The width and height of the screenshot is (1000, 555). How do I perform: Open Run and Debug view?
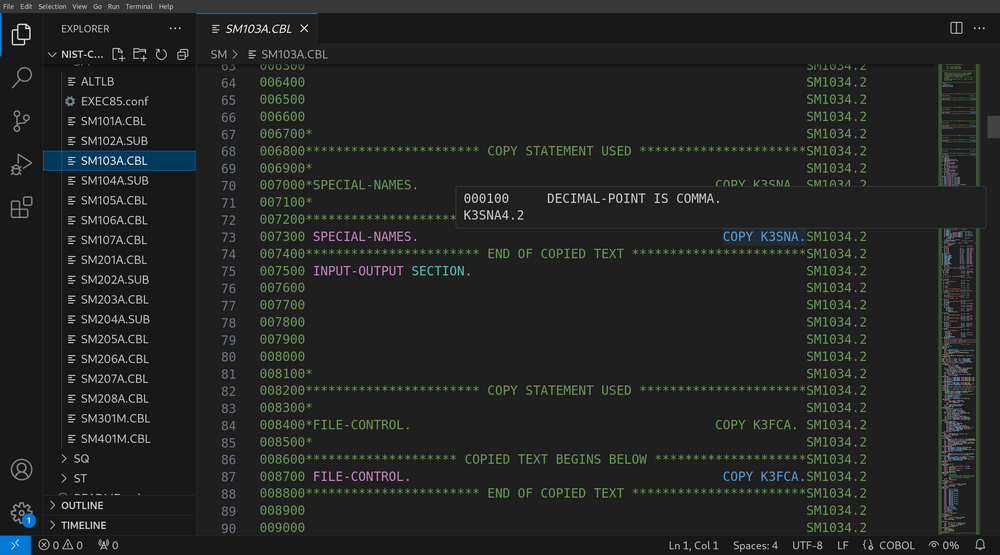click(21, 164)
